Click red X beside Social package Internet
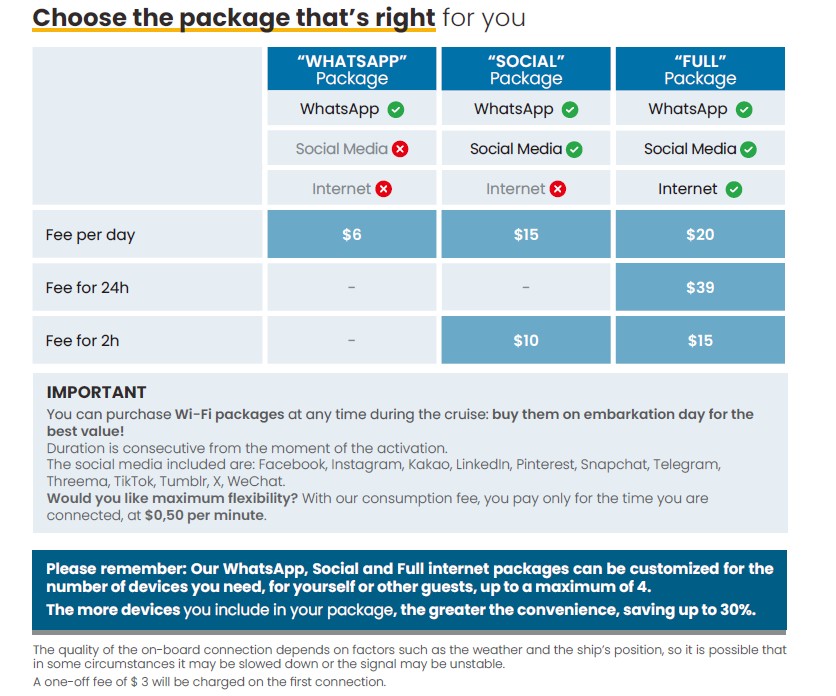The height and width of the screenshot is (696, 836). tap(558, 189)
